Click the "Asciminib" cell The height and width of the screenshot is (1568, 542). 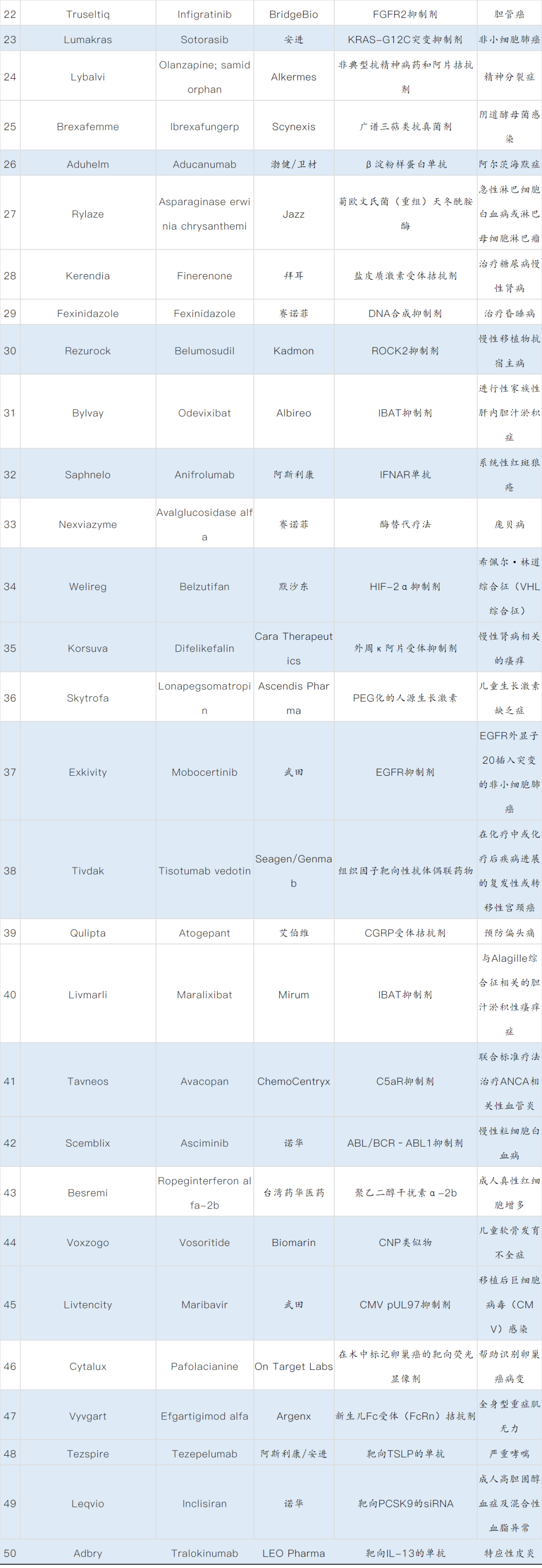point(205,1142)
